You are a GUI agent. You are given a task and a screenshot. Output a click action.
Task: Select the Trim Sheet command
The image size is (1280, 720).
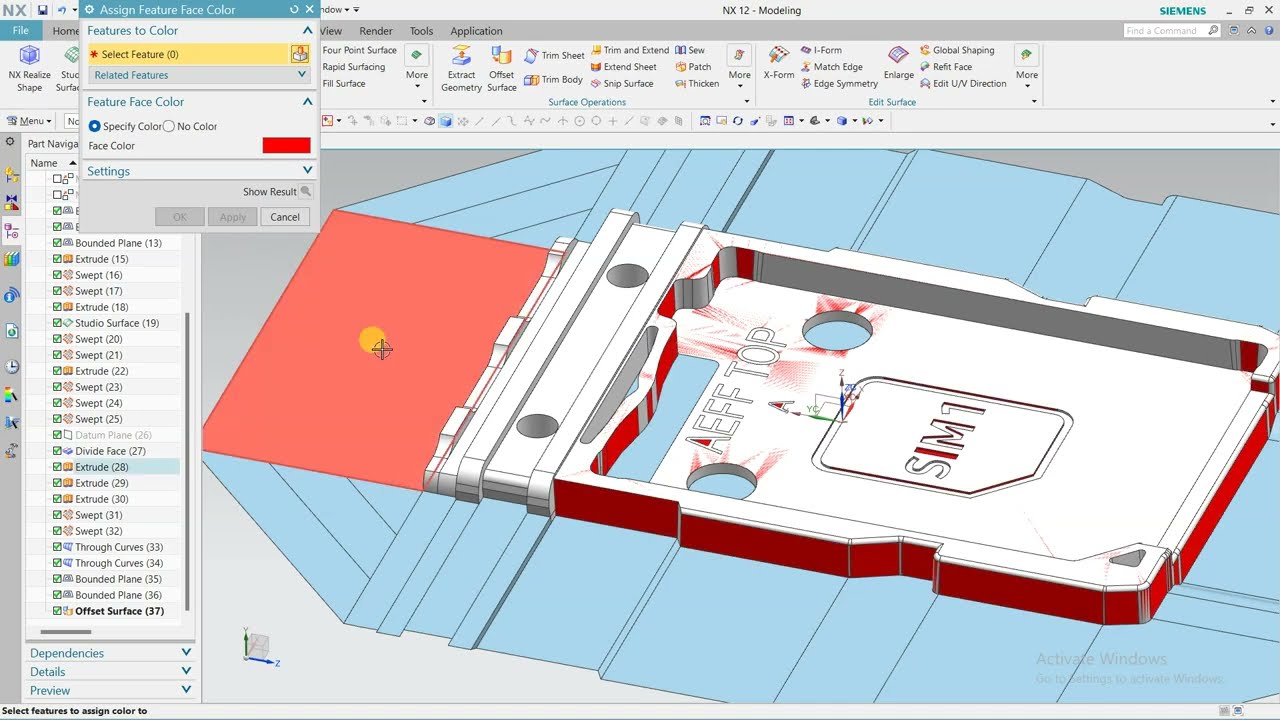click(x=555, y=56)
